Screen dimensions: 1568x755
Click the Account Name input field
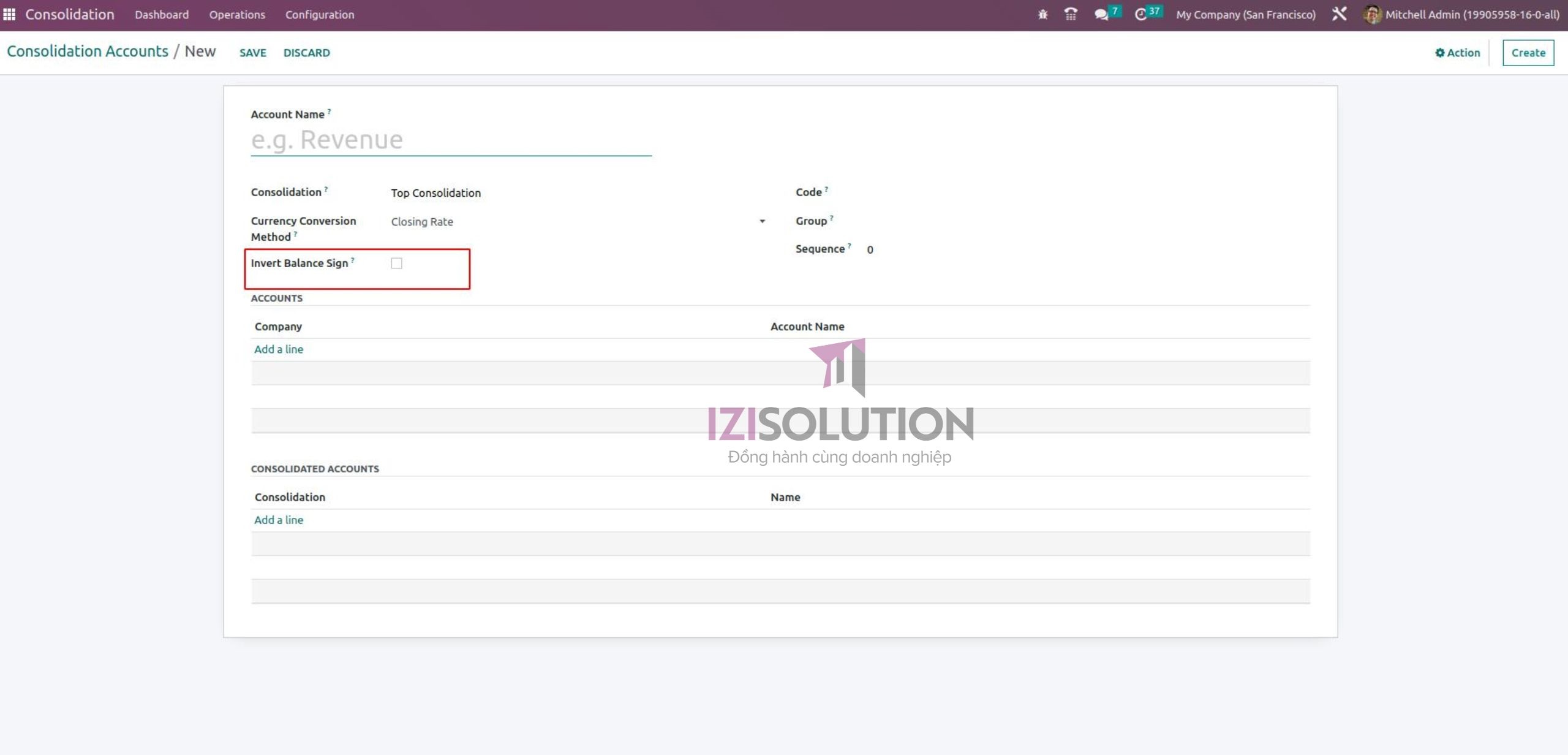click(x=451, y=140)
